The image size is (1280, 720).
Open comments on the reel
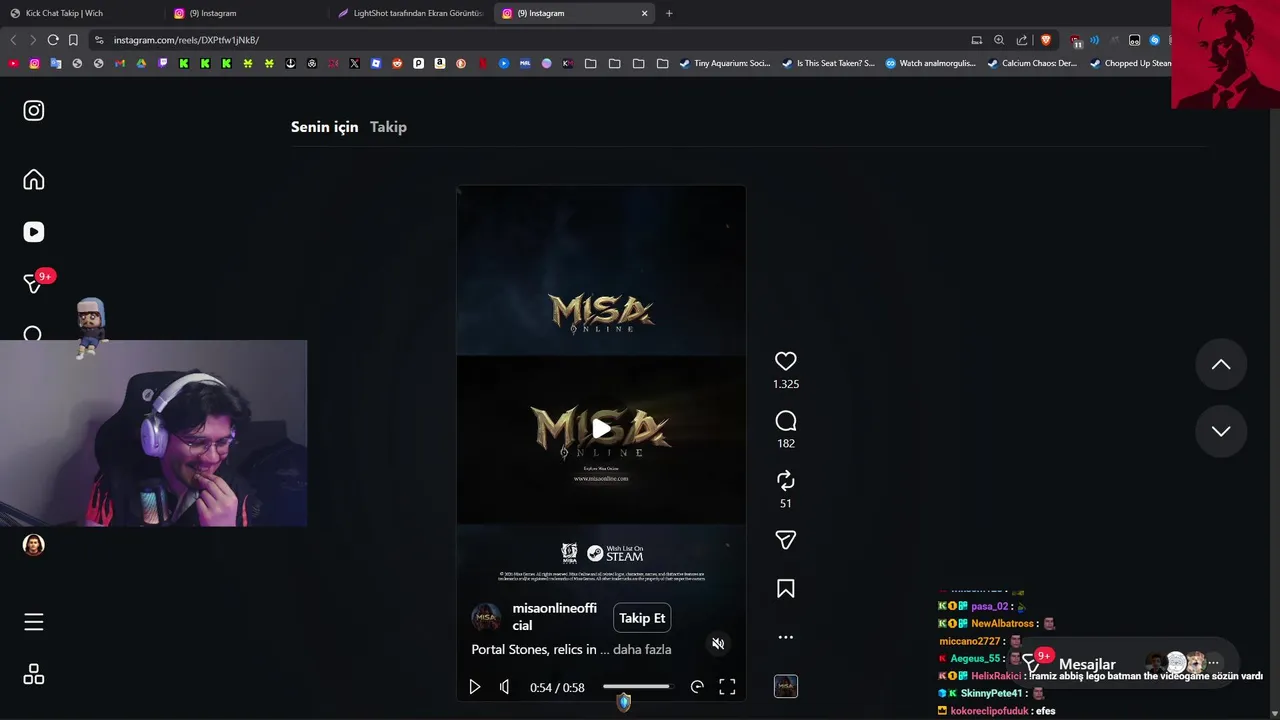pyautogui.click(x=786, y=421)
